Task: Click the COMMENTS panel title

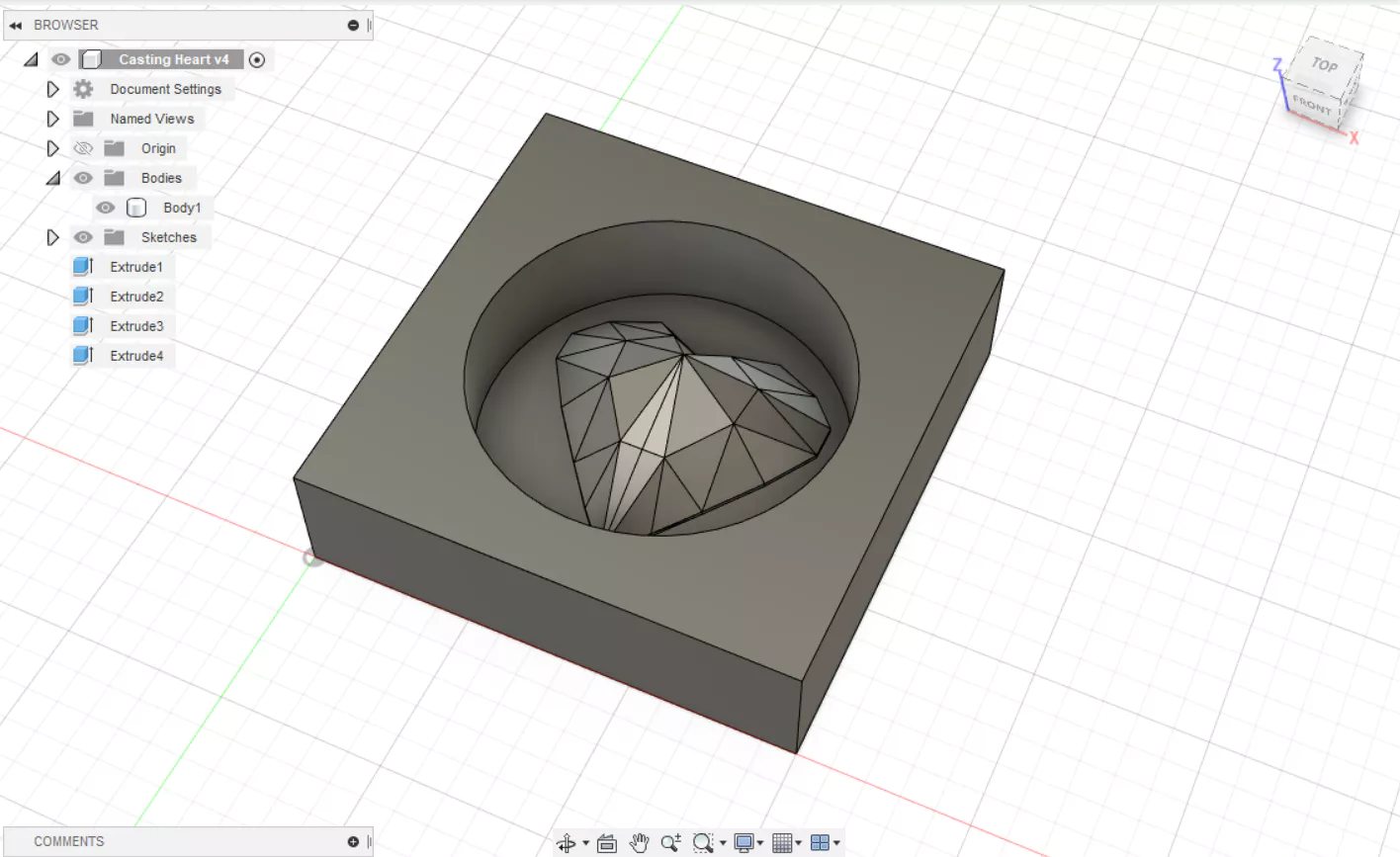Action: 69,841
